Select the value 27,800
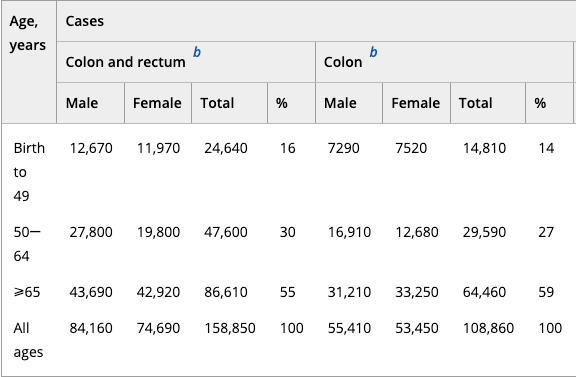 (x=91, y=232)
